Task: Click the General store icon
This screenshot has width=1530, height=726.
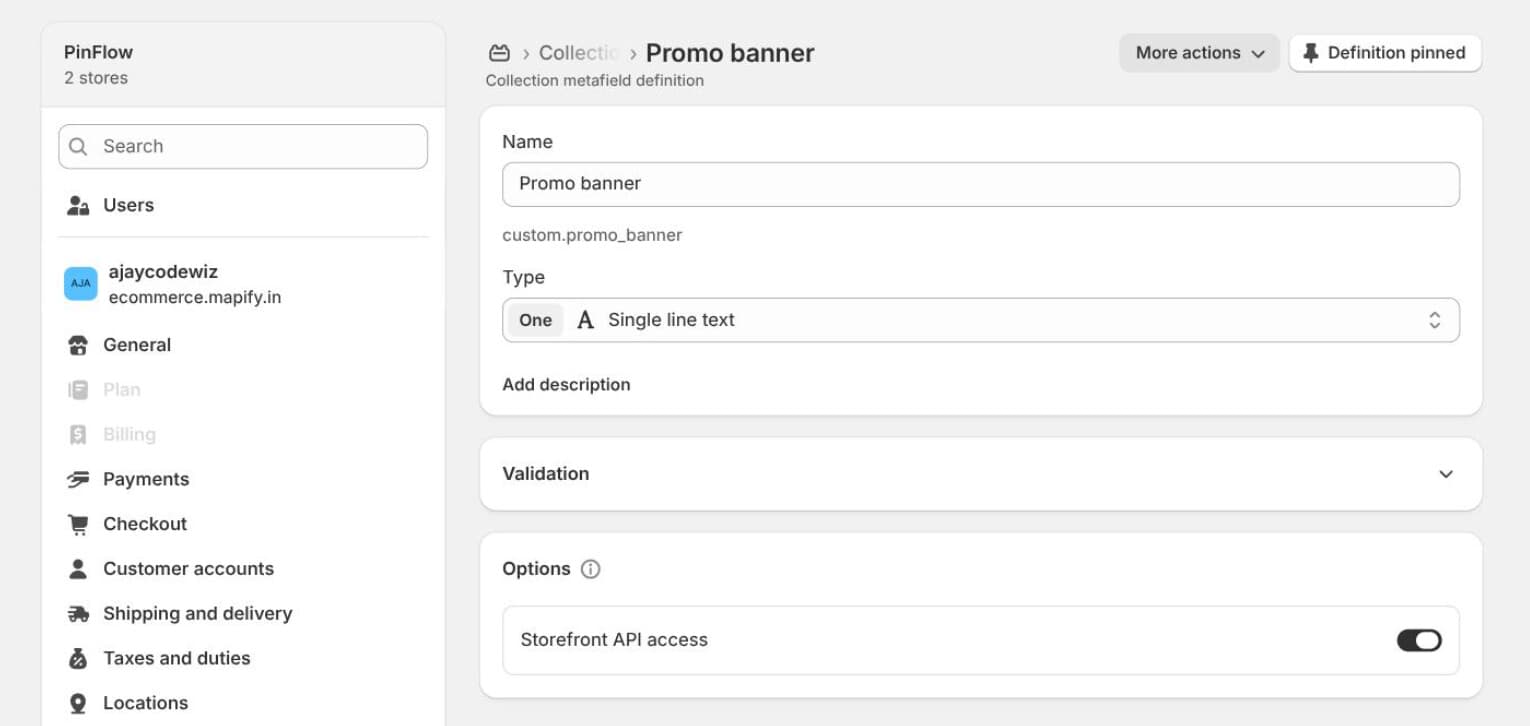Action: coord(78,345)
